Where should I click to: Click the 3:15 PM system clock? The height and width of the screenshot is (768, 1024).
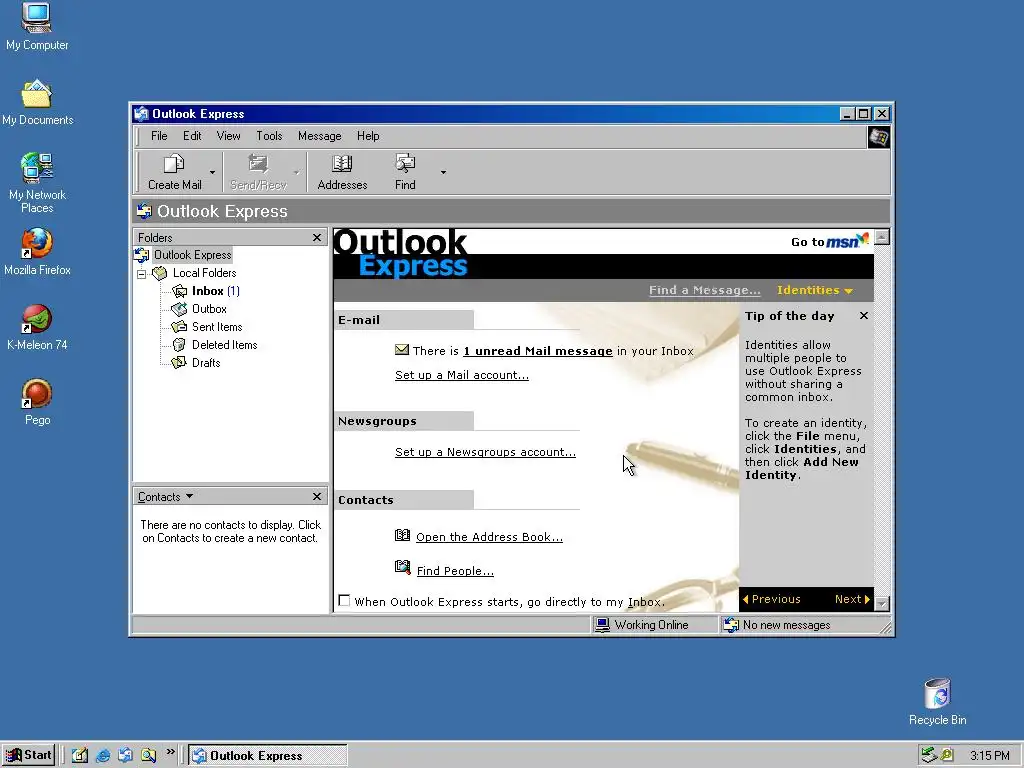[x=989, y=756]
